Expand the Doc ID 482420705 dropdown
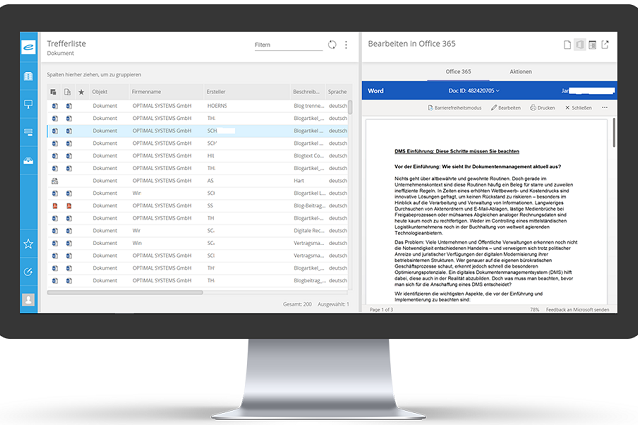The image size is (638, 425). (474, 91)
